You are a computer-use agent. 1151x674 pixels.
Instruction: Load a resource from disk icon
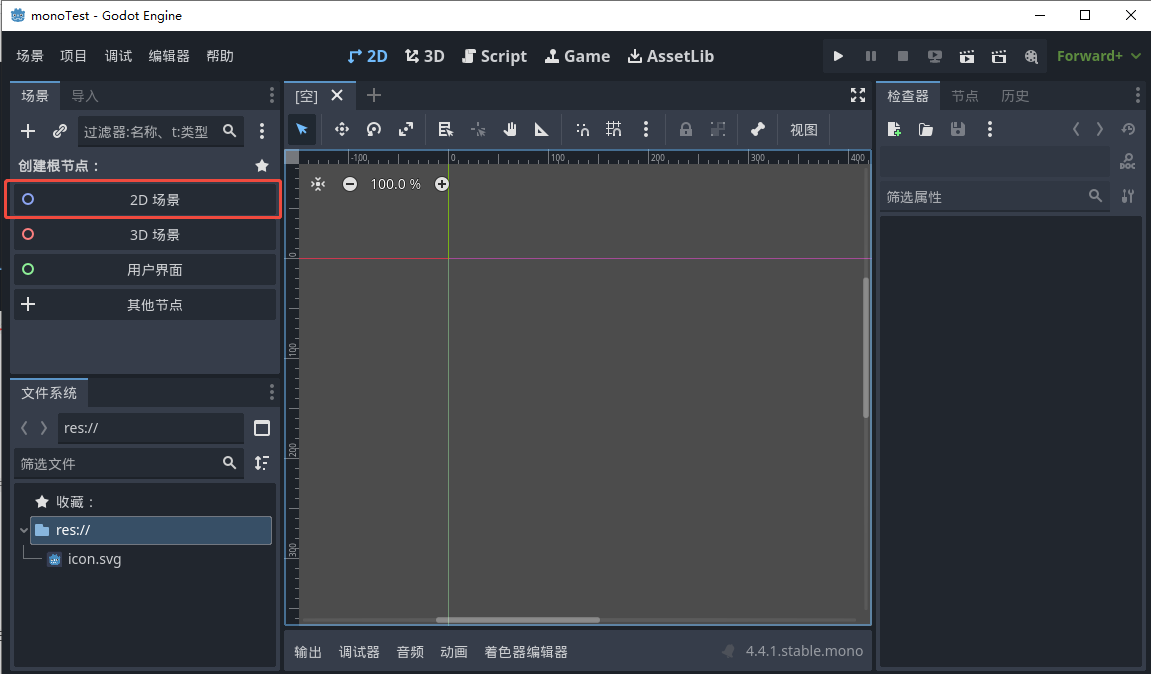tap(926, 130)
